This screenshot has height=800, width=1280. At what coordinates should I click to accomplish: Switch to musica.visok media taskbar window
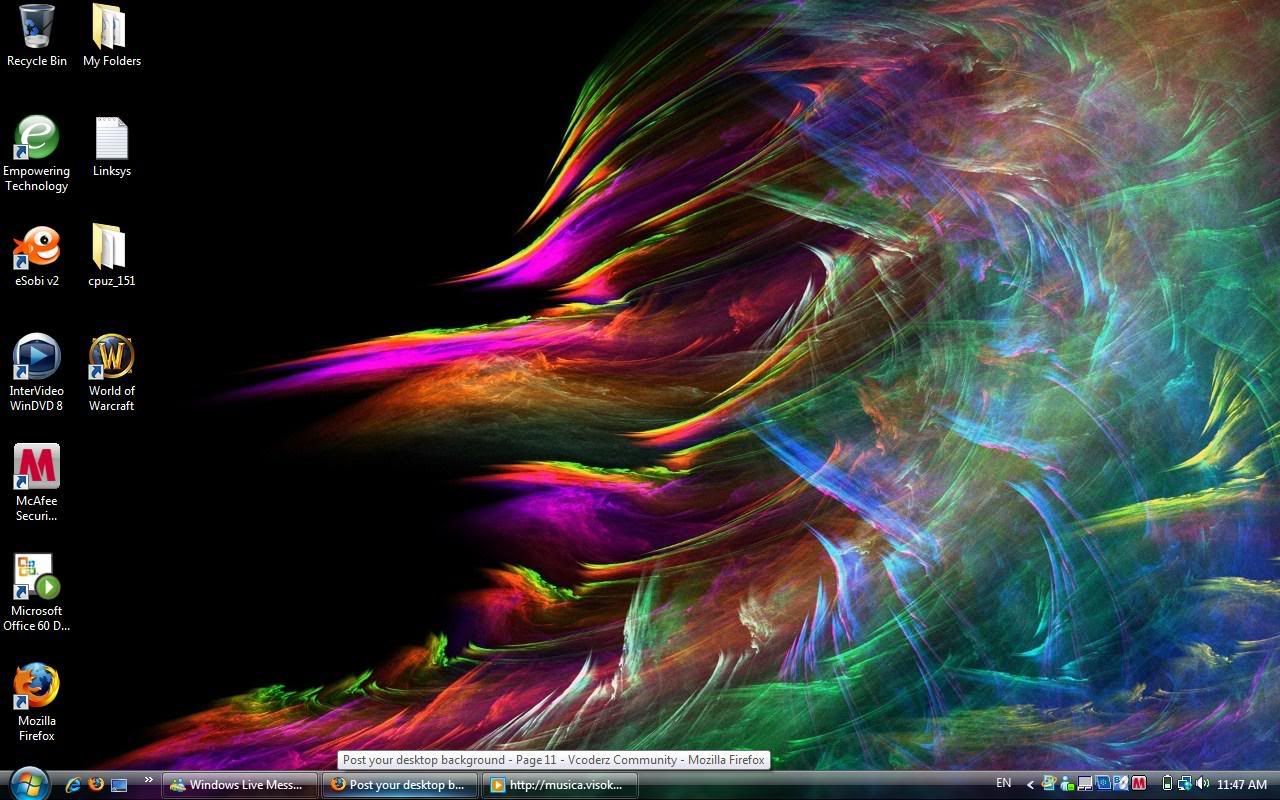tap(559, 785)
